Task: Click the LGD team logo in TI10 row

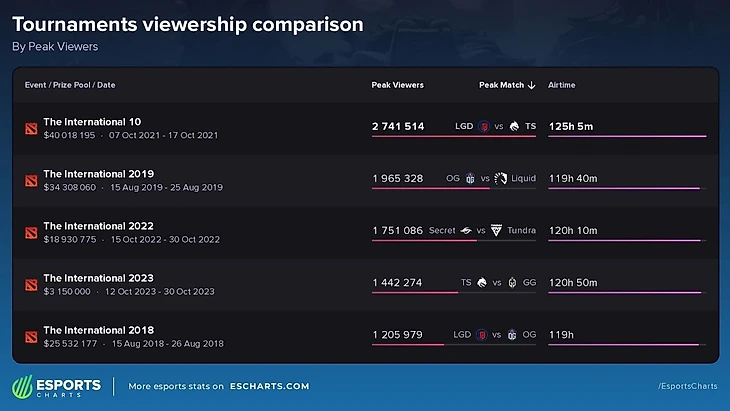Action: click(x=484, y=126)
